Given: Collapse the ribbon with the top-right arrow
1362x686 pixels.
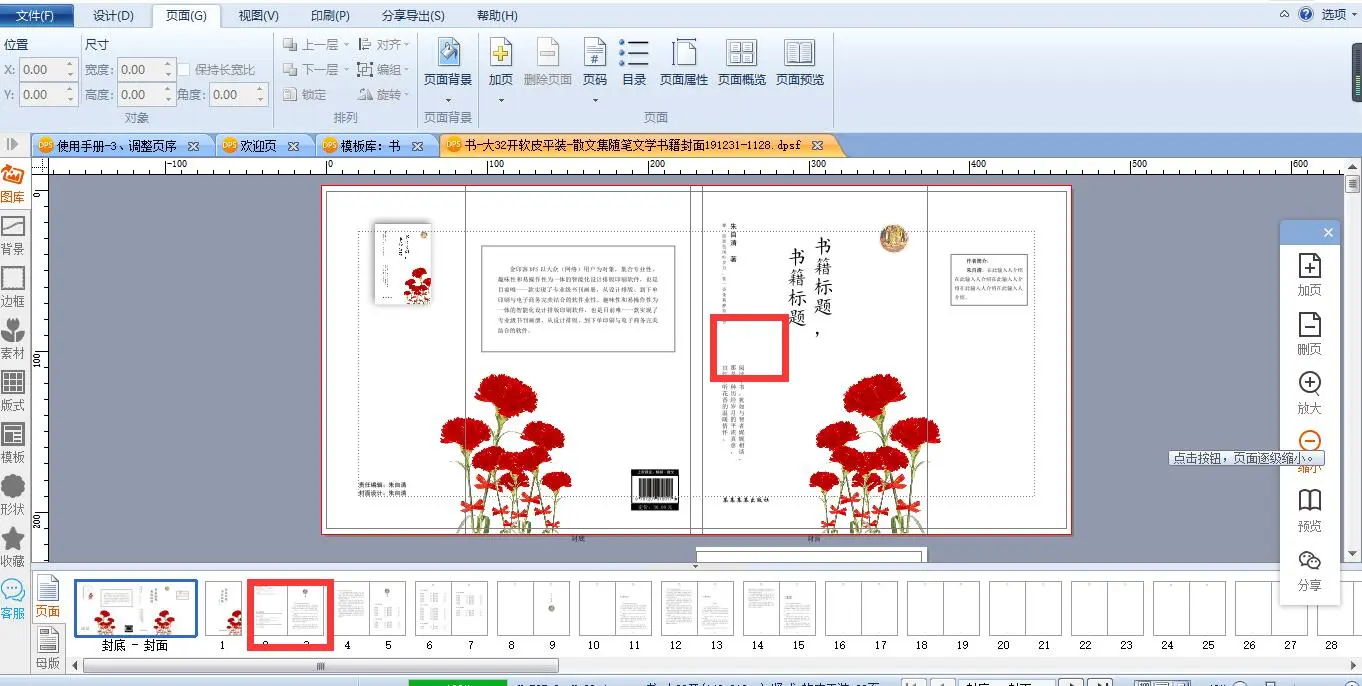Looking at the screenshot, I should tap(1286, 14).
